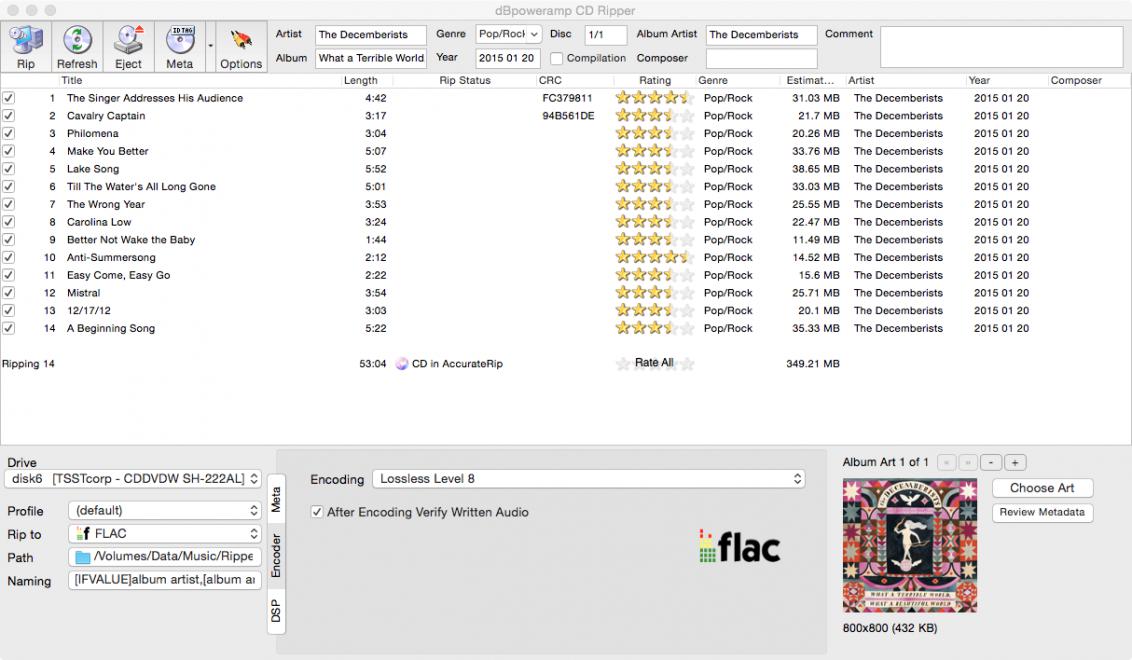Click the Choose Art button
This screenshot has width=1132, height=660.
tap(1042, 488)
